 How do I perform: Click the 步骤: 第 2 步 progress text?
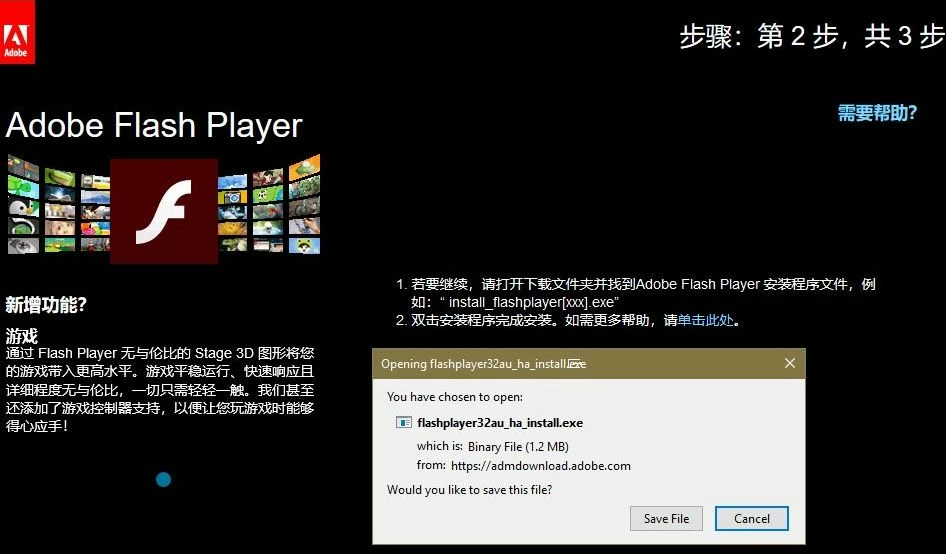tap(812, 36)
